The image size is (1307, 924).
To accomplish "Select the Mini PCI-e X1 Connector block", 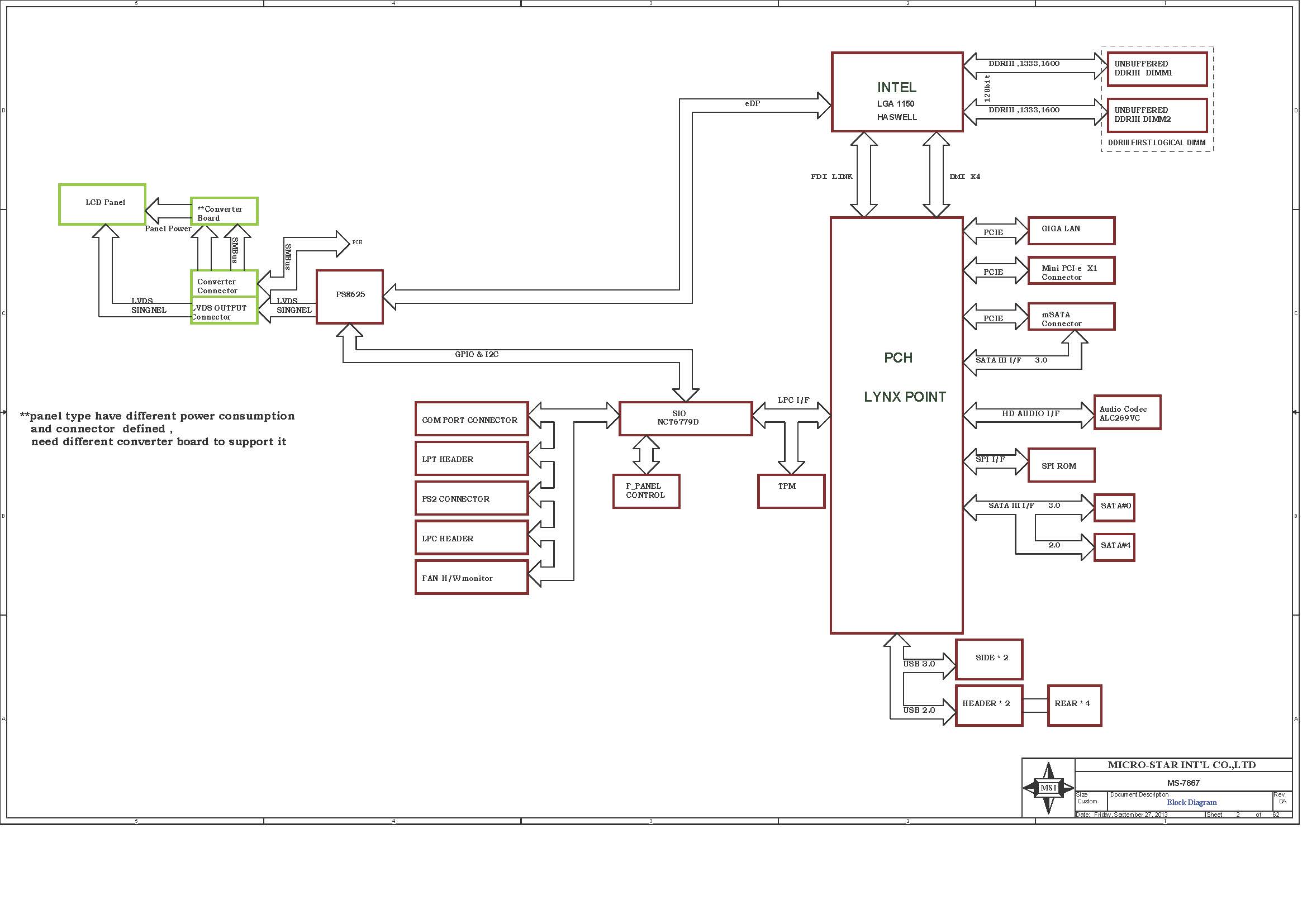I will pyautogui.click(x=1071, y=270).
